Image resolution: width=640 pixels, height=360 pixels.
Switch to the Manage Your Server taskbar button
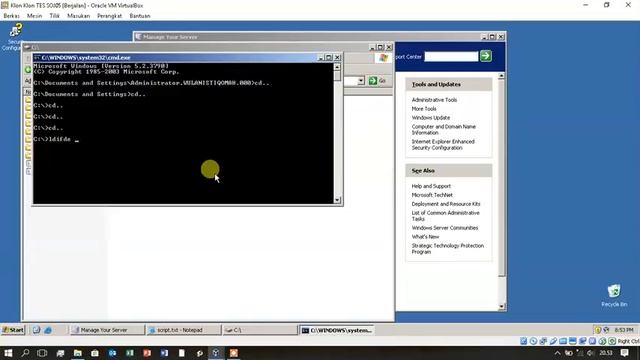(x=107, y=330)
